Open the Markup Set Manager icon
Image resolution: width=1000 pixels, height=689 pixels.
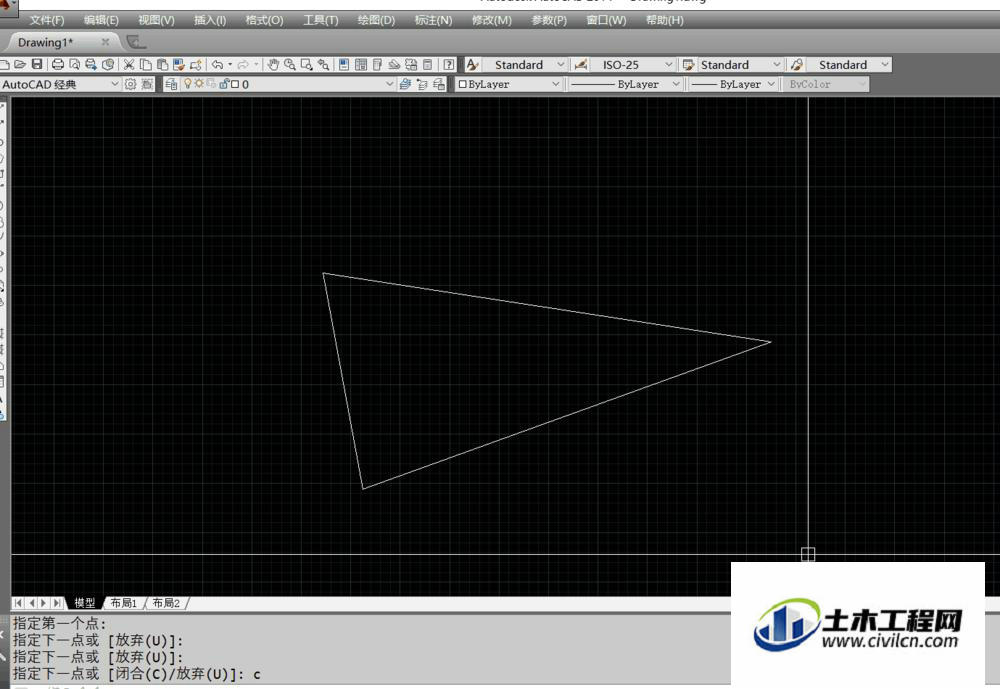(x=411, y=64)
